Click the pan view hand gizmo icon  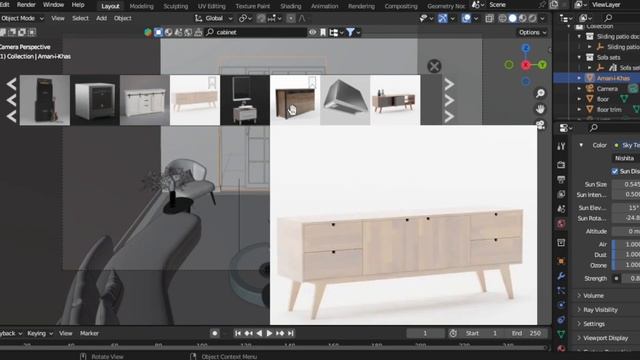540,109
